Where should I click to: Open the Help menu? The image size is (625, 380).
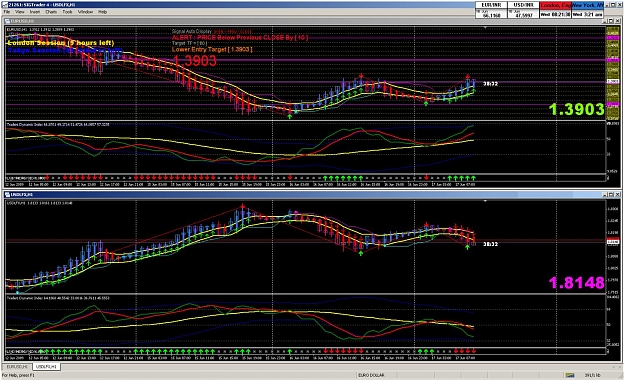tap(102, 12)
